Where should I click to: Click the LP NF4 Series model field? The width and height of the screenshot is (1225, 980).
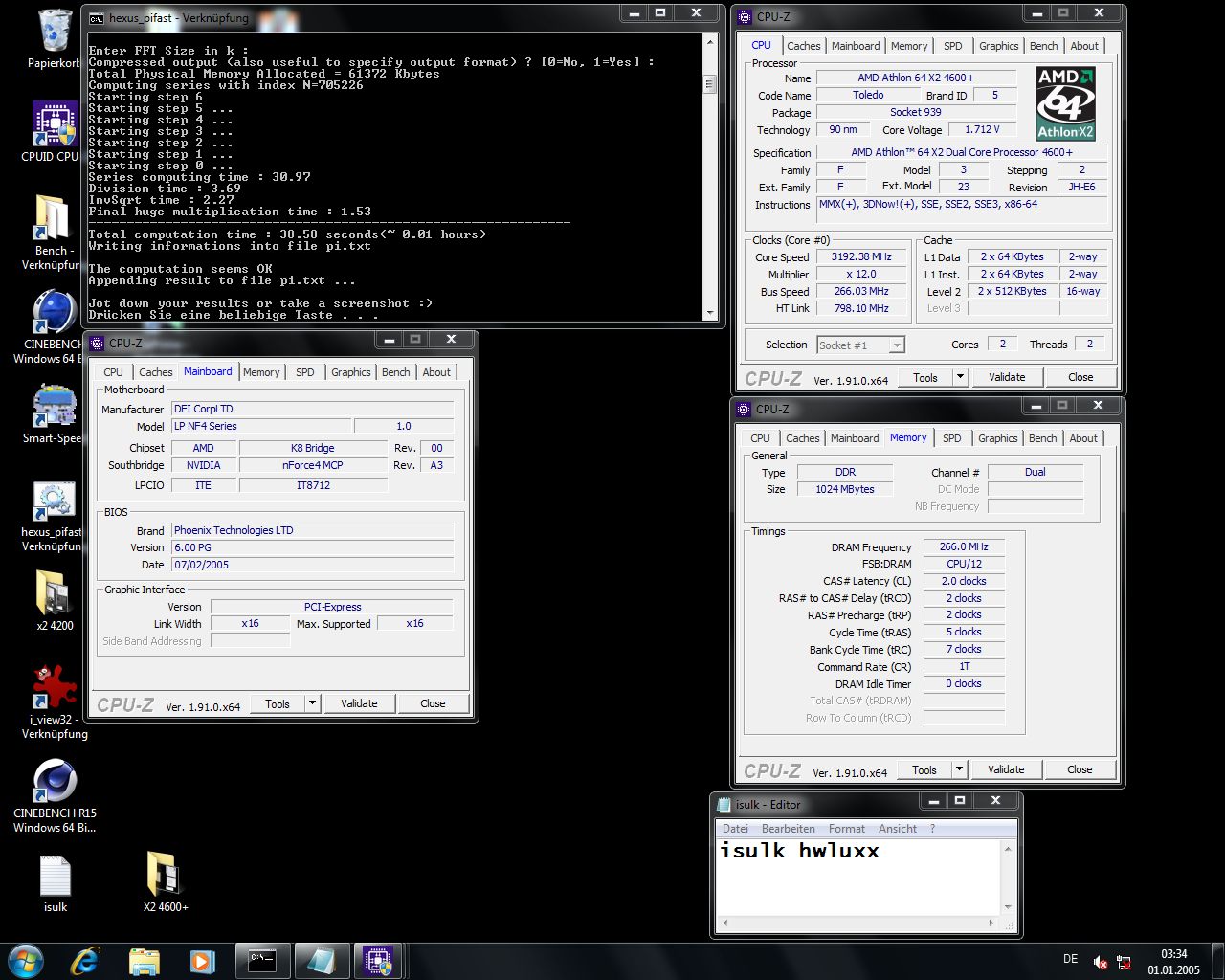261,427
